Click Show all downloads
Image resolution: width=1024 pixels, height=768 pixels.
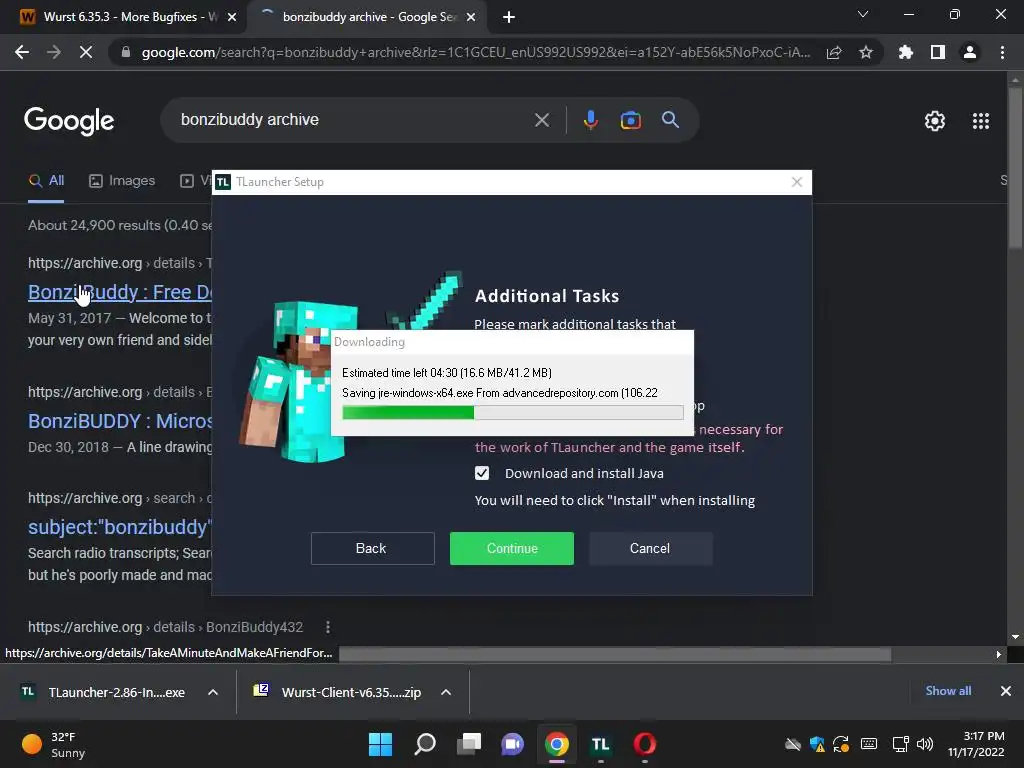[948, 691]
